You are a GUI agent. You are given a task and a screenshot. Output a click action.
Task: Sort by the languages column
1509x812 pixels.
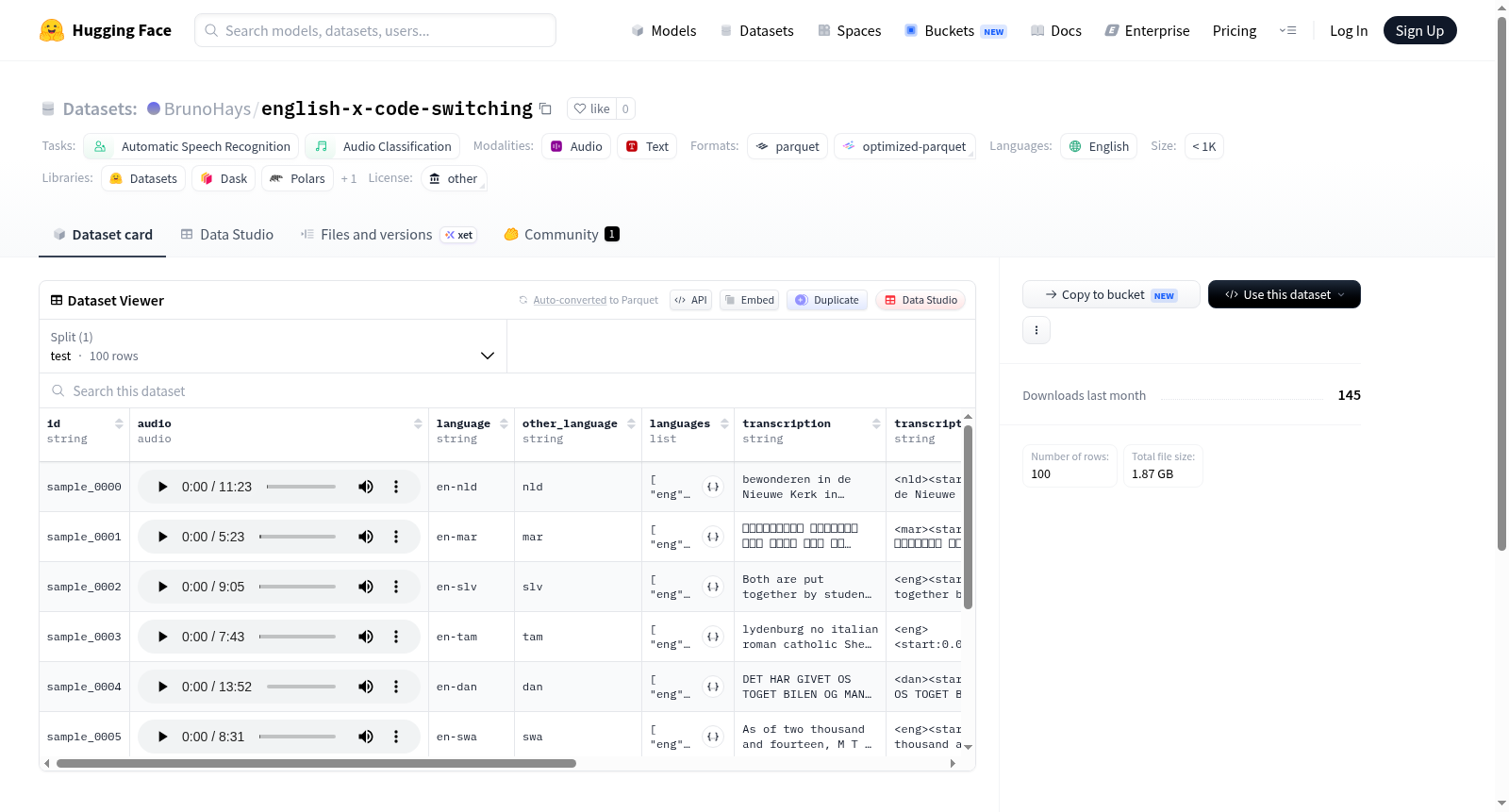(724, 423)
